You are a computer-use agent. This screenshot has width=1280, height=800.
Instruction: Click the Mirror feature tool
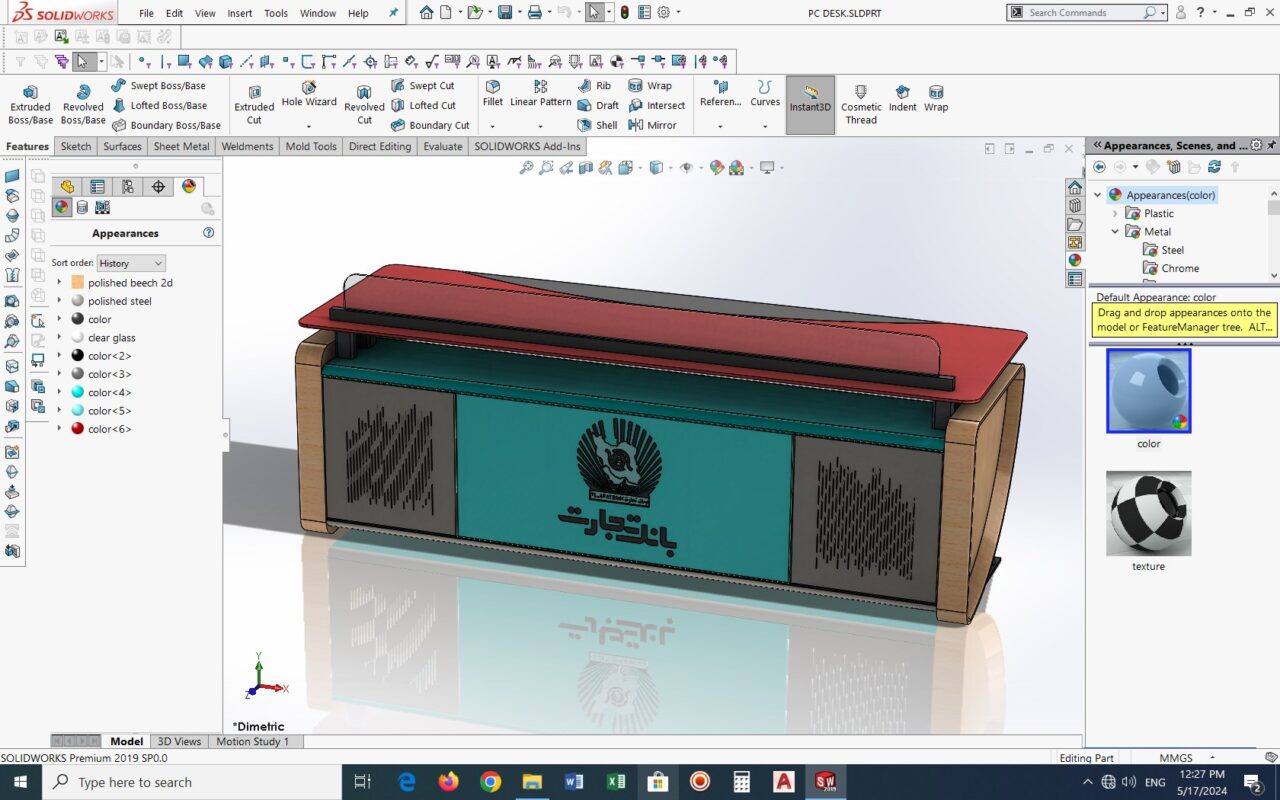click(x=652, y=125)
